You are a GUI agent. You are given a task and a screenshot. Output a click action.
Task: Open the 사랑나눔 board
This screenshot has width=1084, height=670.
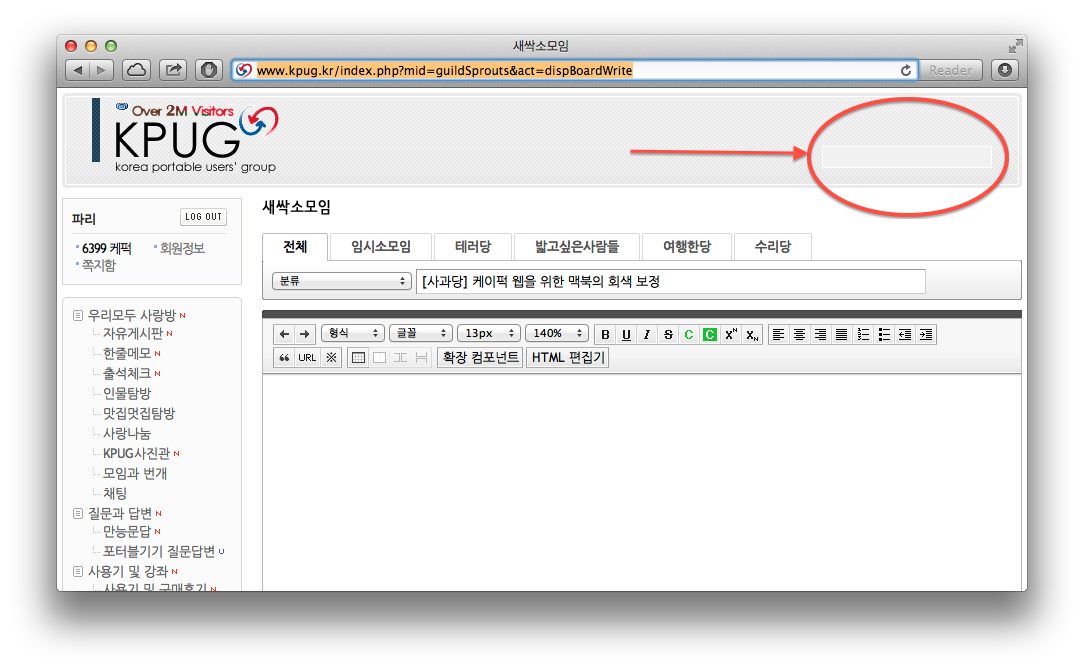(127, 434)
